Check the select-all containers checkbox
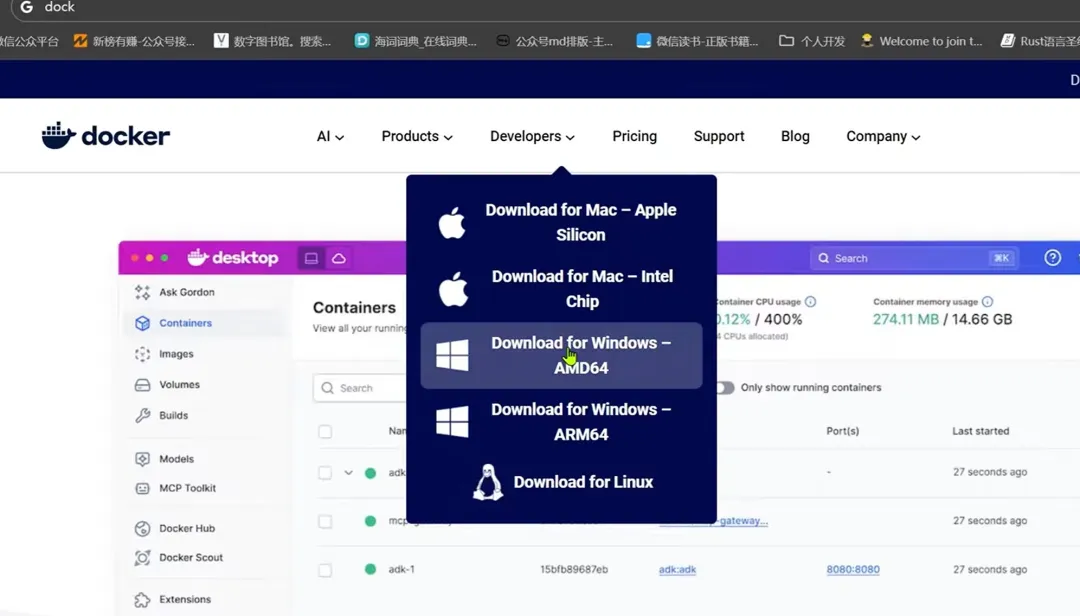1080x616 pixels. click(325, 431)
